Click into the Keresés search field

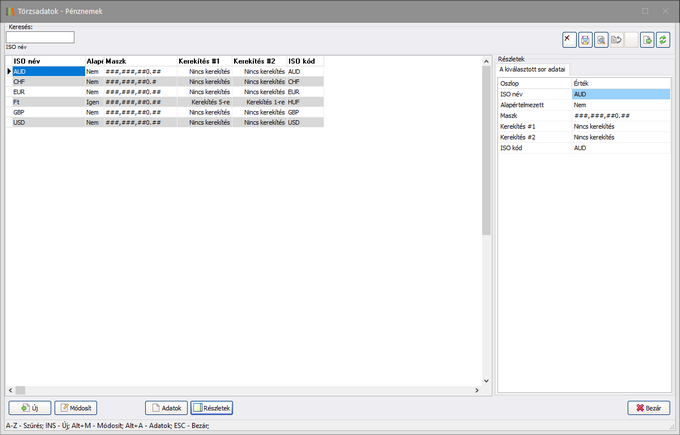coord(40,37)
